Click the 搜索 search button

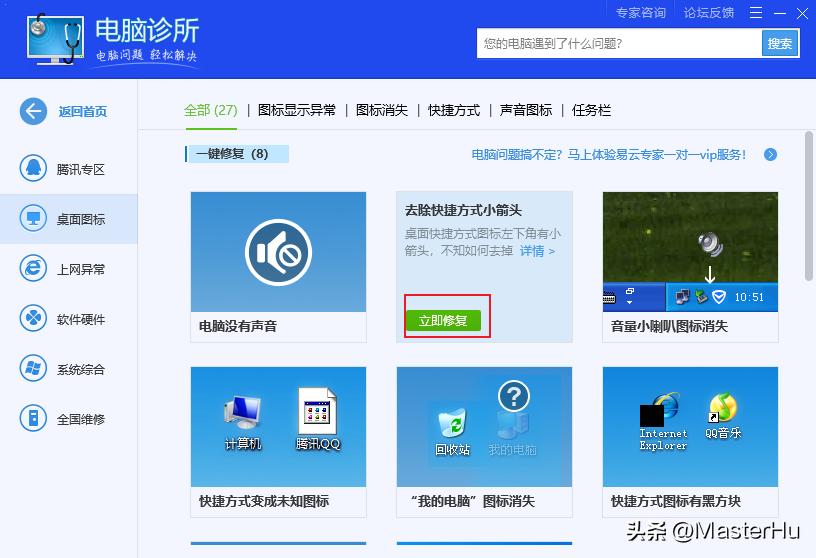(x=780, y=43)
